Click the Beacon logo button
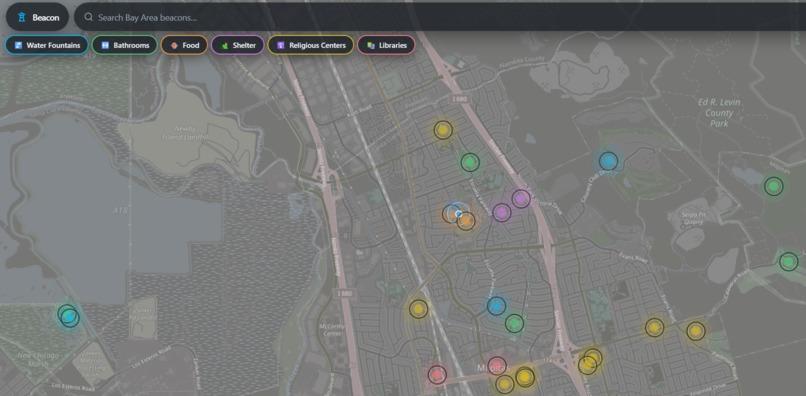This screenshot has width=806, height=396. pyautogui.click(x=38, y=17)
